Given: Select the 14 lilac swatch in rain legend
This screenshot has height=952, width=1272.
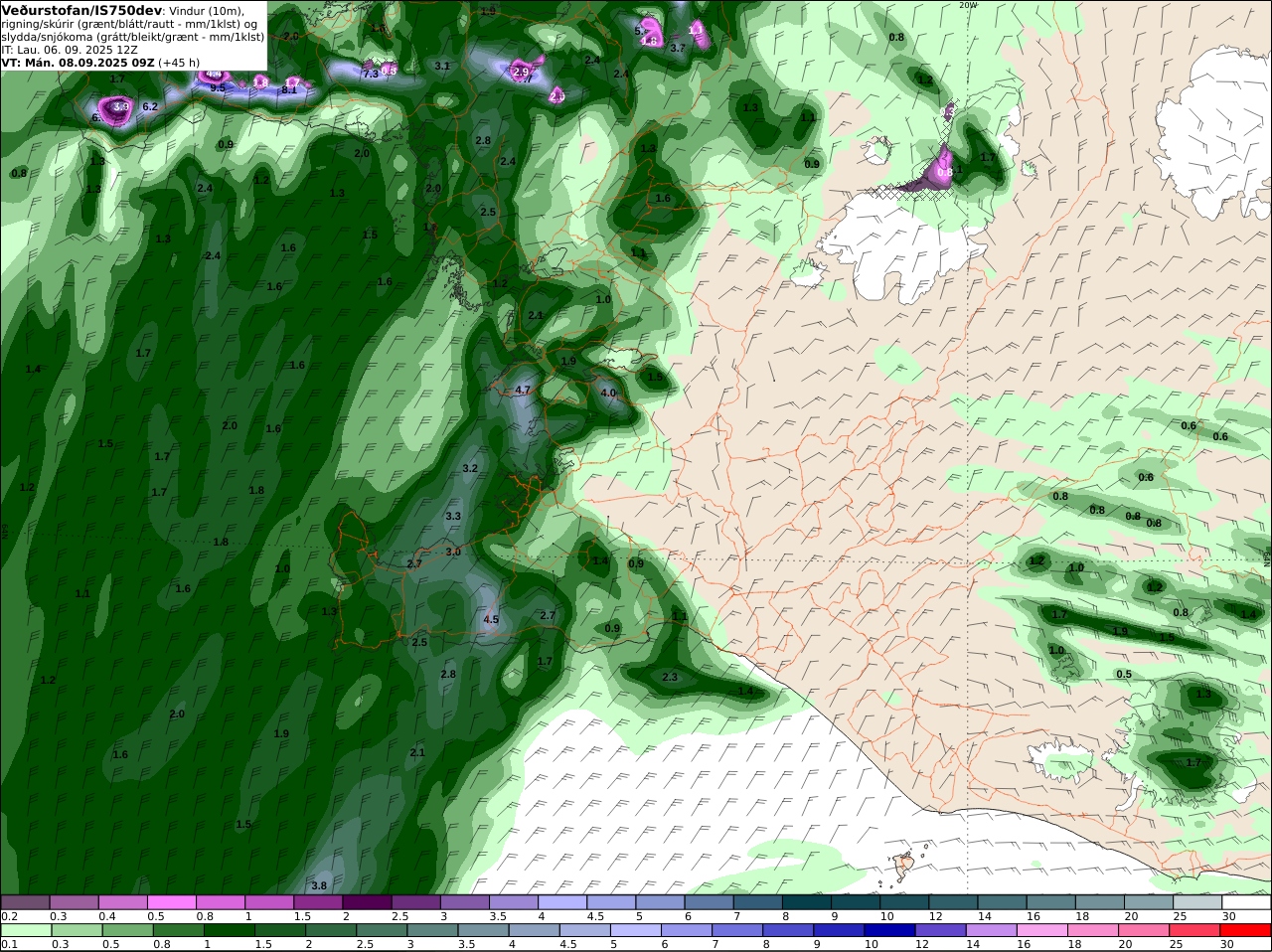Looking at the screenshot, I should pos(990,931).
